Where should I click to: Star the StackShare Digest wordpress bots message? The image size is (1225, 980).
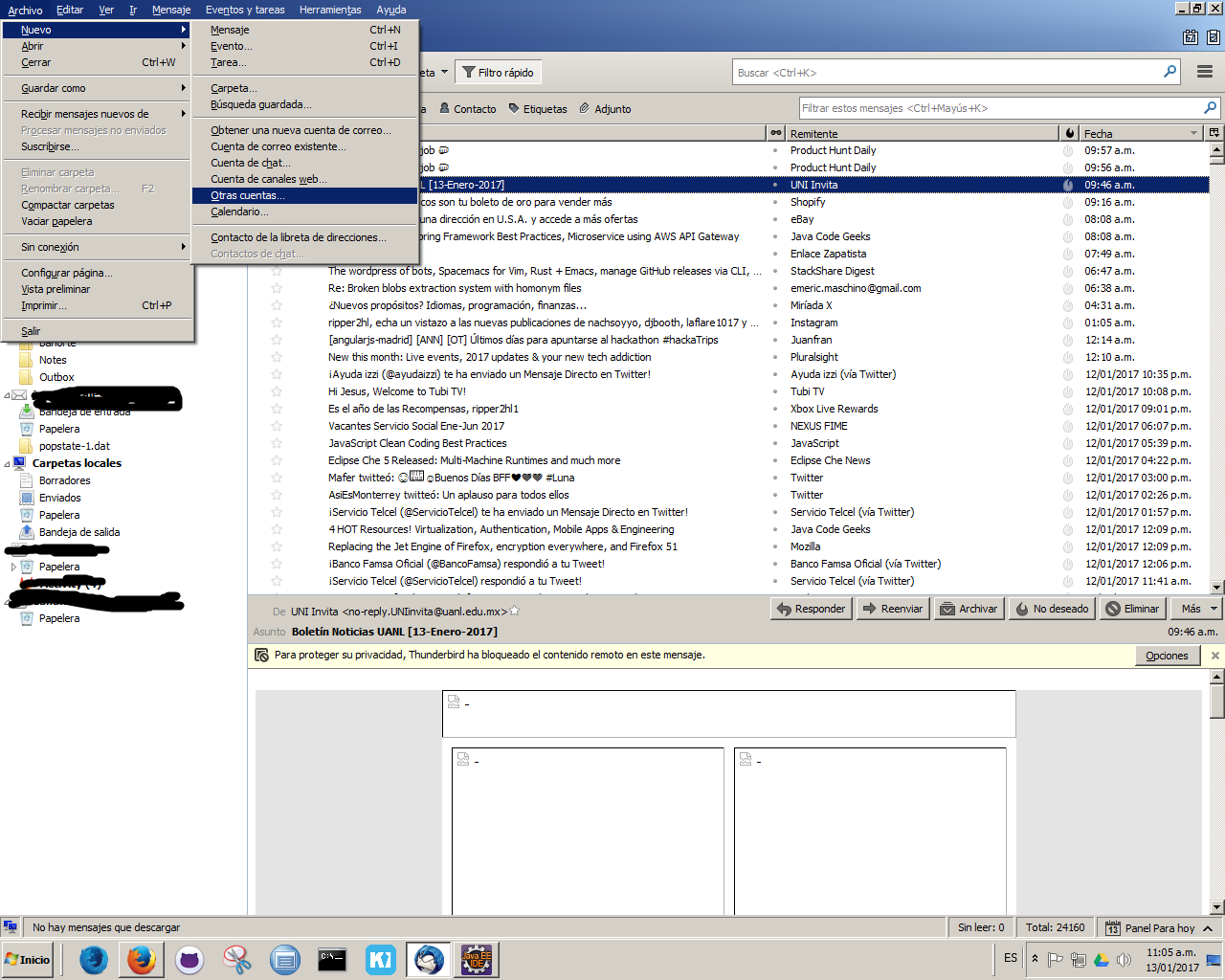click(277, 271)
